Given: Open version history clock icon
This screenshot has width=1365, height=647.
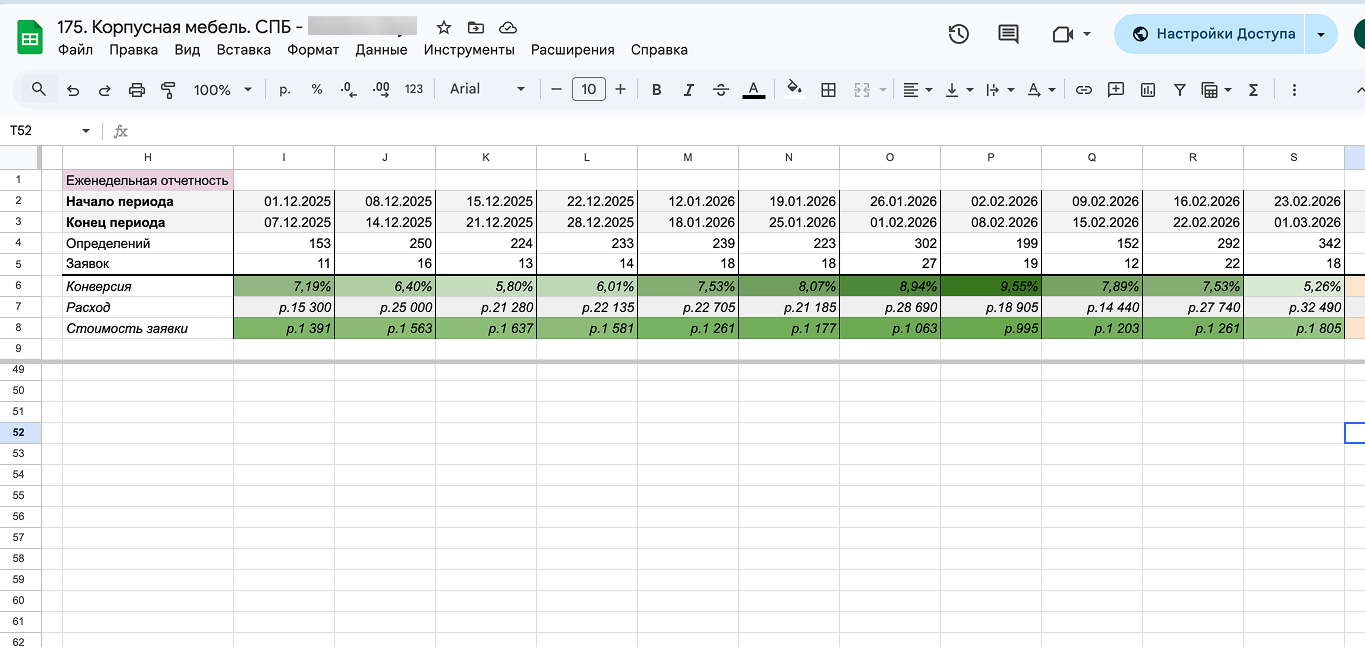Looking at the screenshot, I should pyautogui.click(x=958, y=34).
